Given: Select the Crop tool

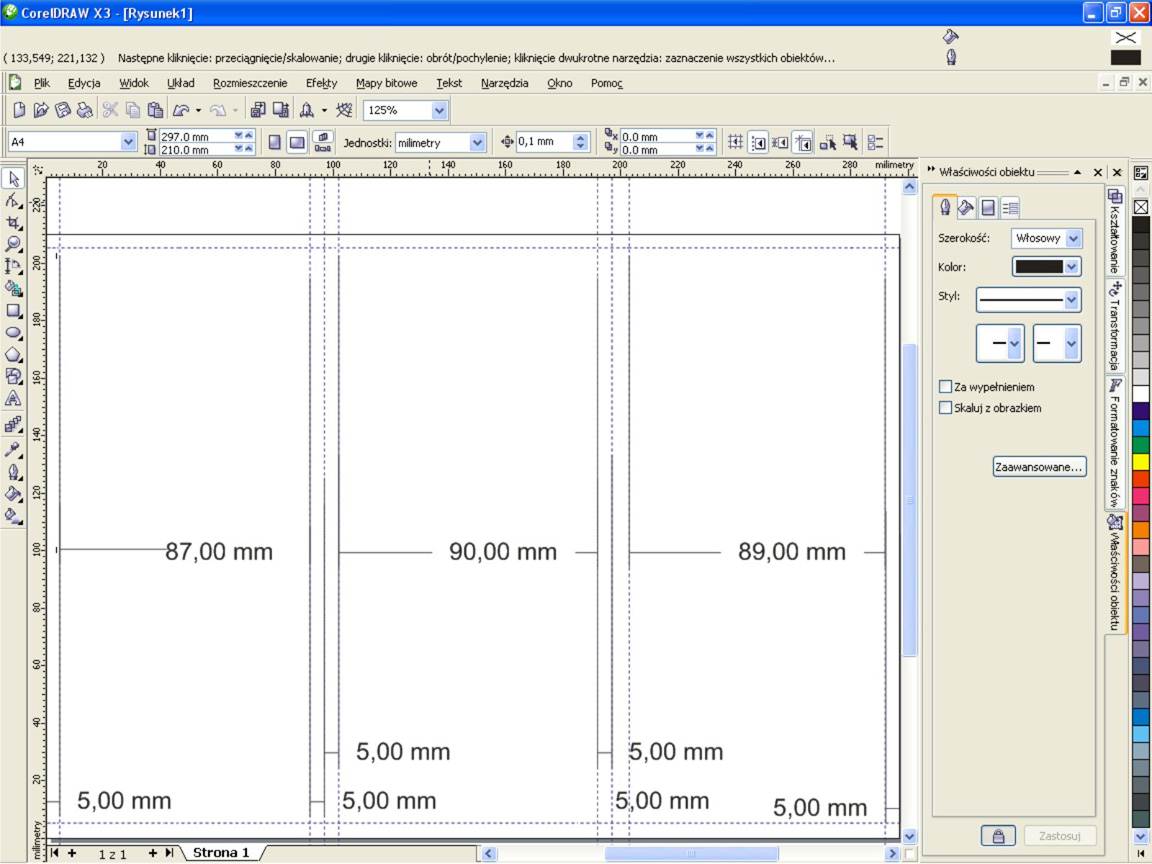Looking at the screenshot, I should 14,222.
